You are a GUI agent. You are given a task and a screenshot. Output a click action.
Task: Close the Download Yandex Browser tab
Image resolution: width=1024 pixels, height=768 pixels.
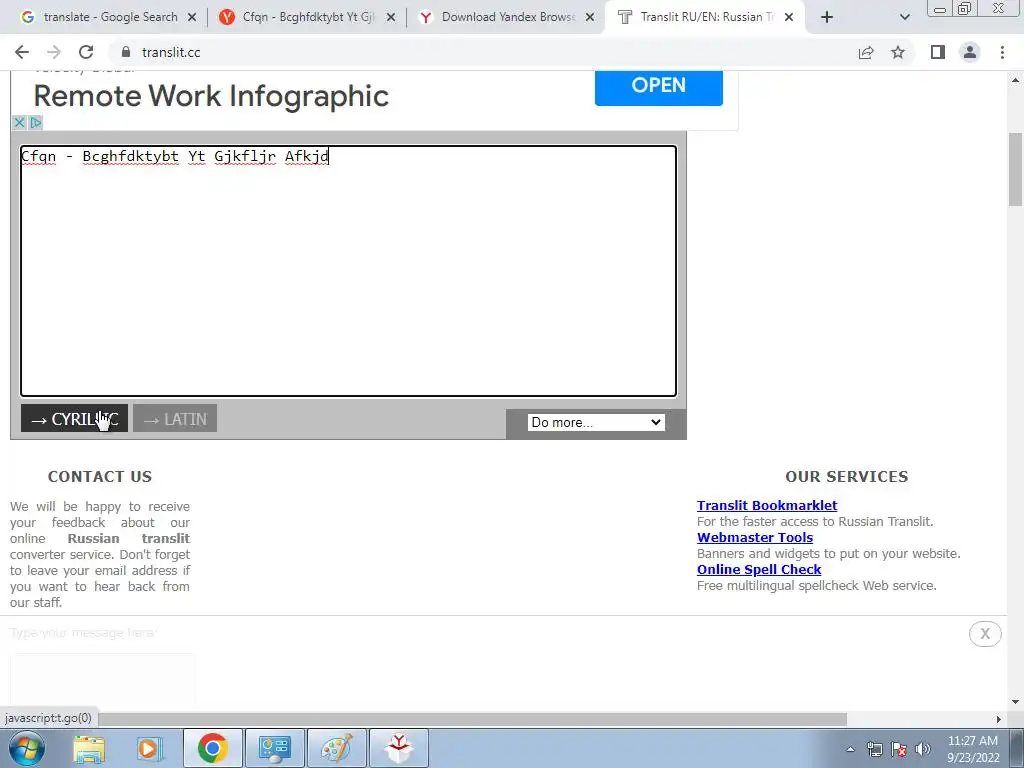tap(590, 18)
